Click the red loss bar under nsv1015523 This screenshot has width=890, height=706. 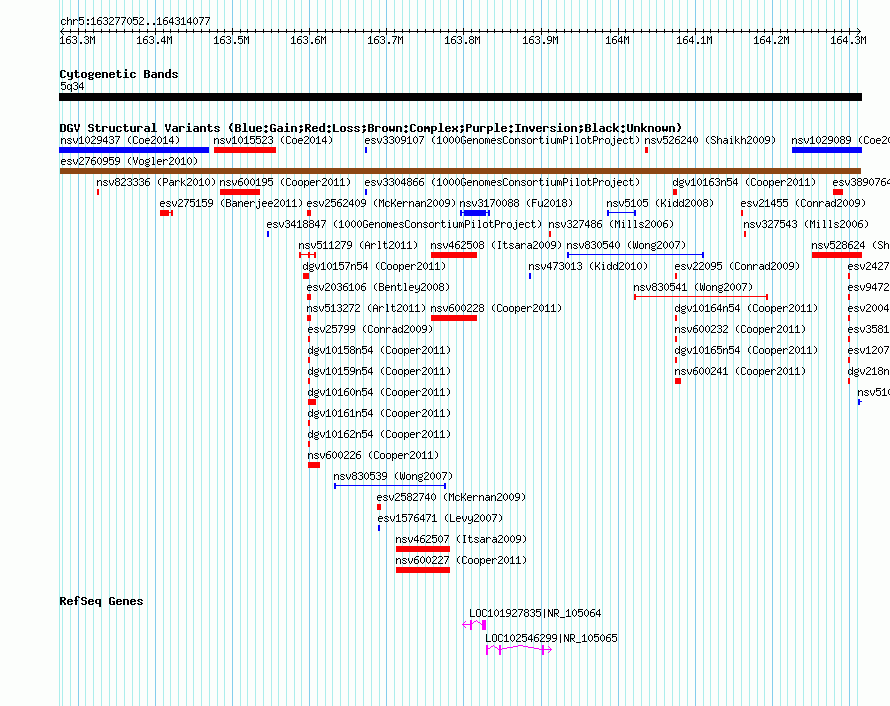tap(245, 150)
